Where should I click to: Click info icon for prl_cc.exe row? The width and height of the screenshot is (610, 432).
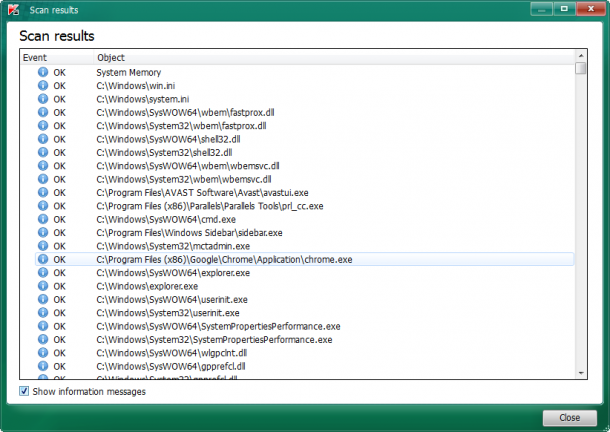pyautogui.click(x=43, y=205)
